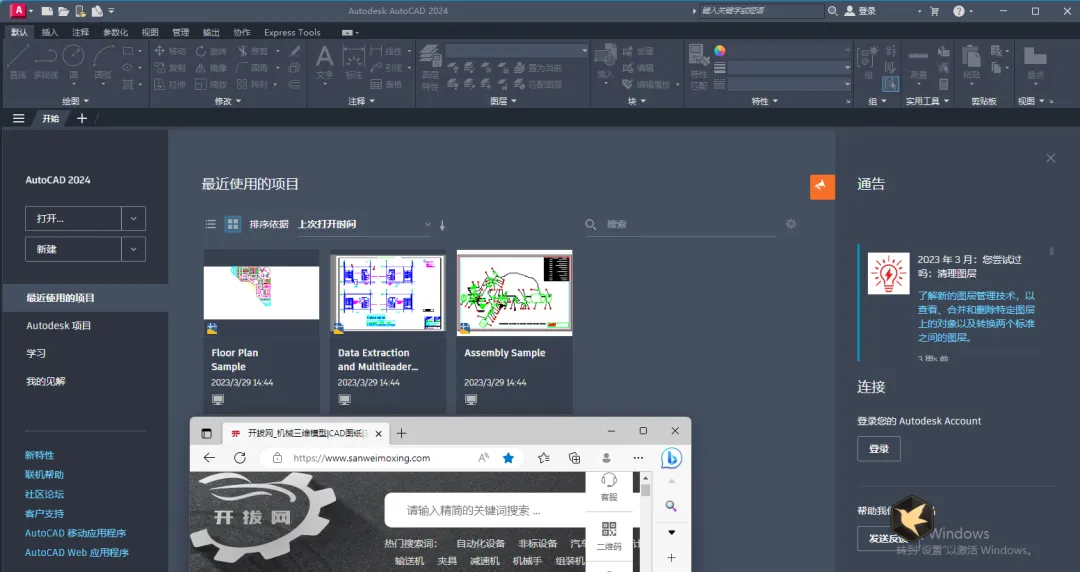Click the 登录 button under Autodesk Account
The image size is (1080, 572).
879,449
